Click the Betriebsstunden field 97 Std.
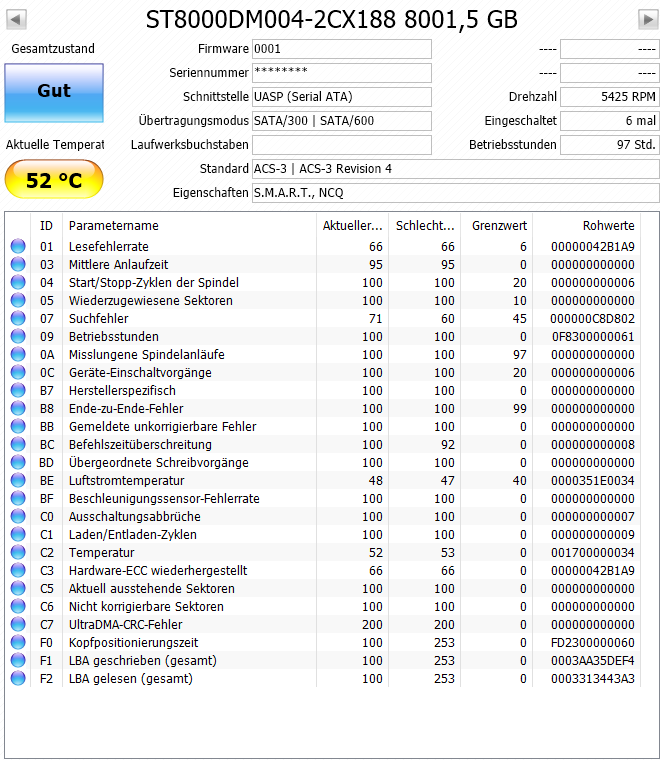Screen dimensions: 660x760 pos(610,145)
